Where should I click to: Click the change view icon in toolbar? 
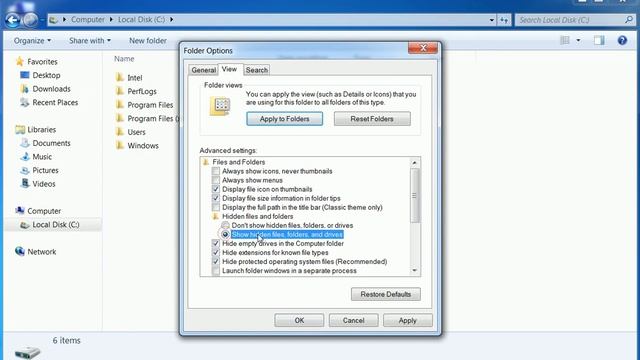[565, 40]
